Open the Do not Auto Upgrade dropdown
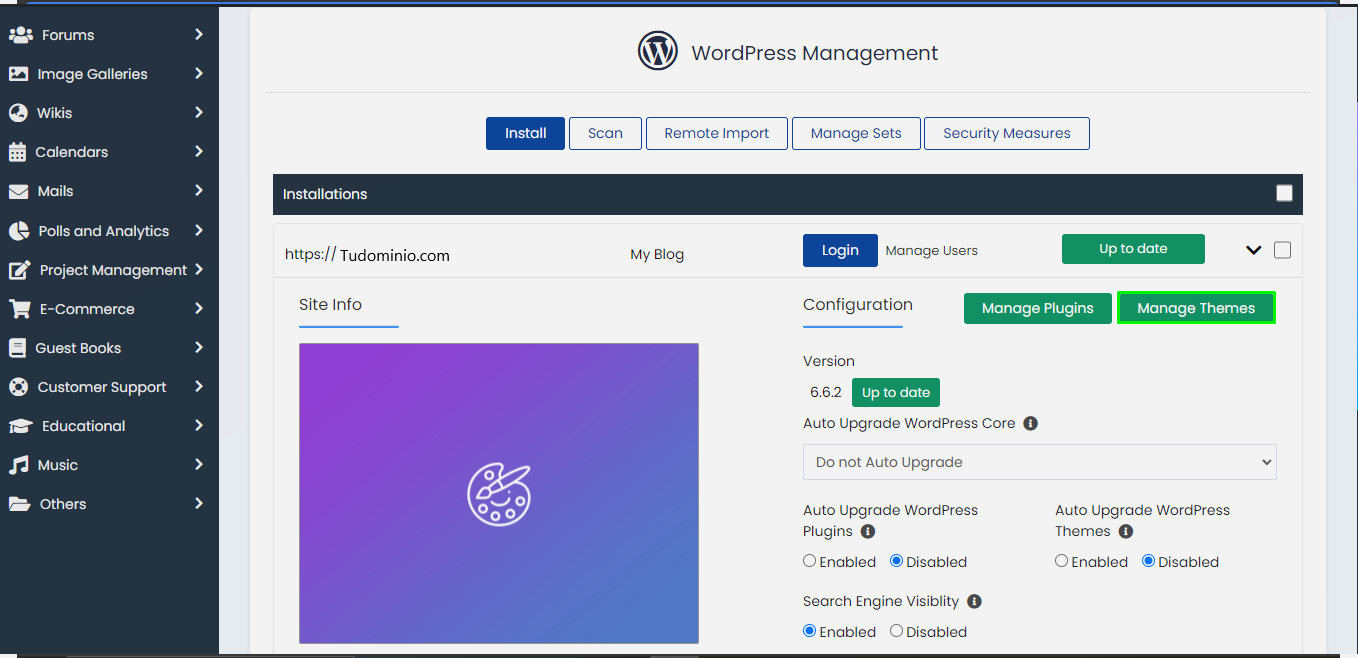 [x=1039, y=462]
